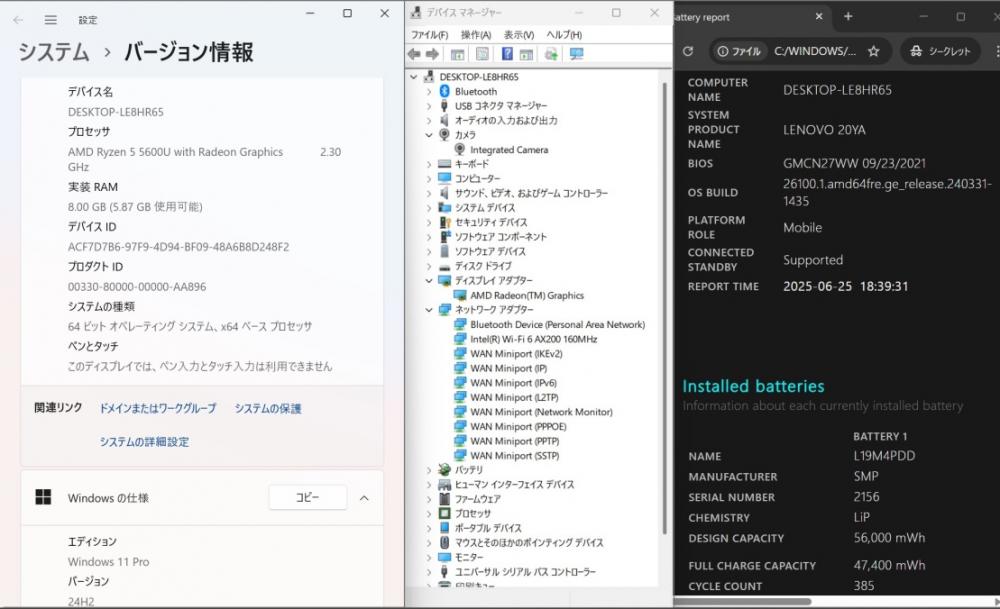Open the ヘルプ(H) menu in Device Manager
1000x609 pixels.
[x=564, y=34]
